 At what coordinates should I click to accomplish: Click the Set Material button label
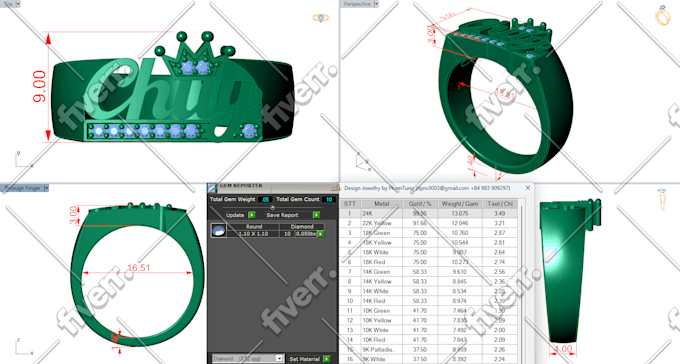304,359
